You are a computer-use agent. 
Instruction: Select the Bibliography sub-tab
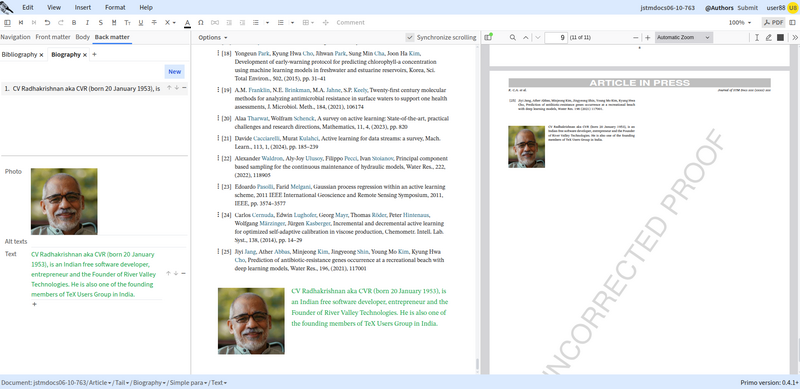tap(19, 55)
